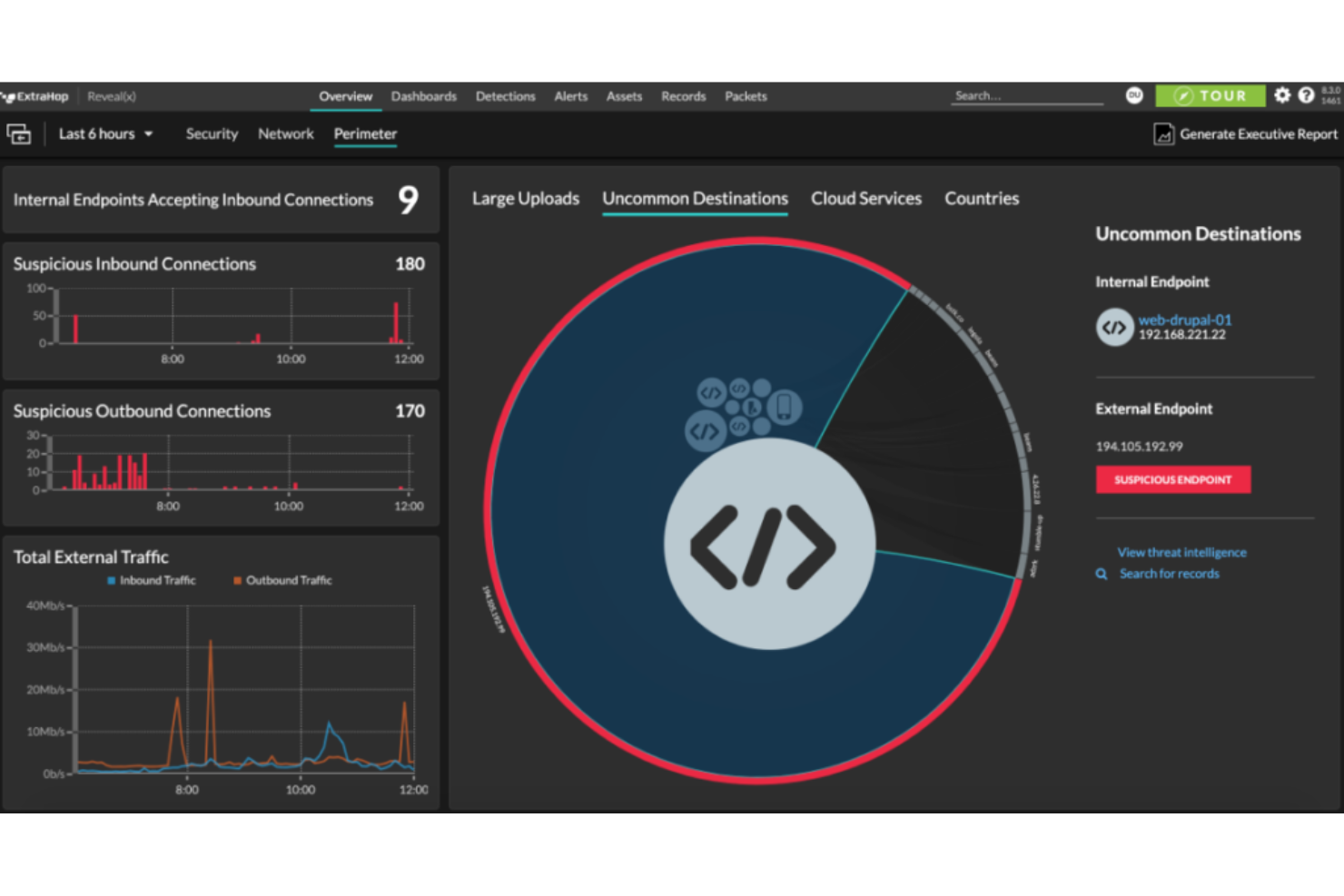
Task: Switch to the Security perimeter tab
Action: 212,133
